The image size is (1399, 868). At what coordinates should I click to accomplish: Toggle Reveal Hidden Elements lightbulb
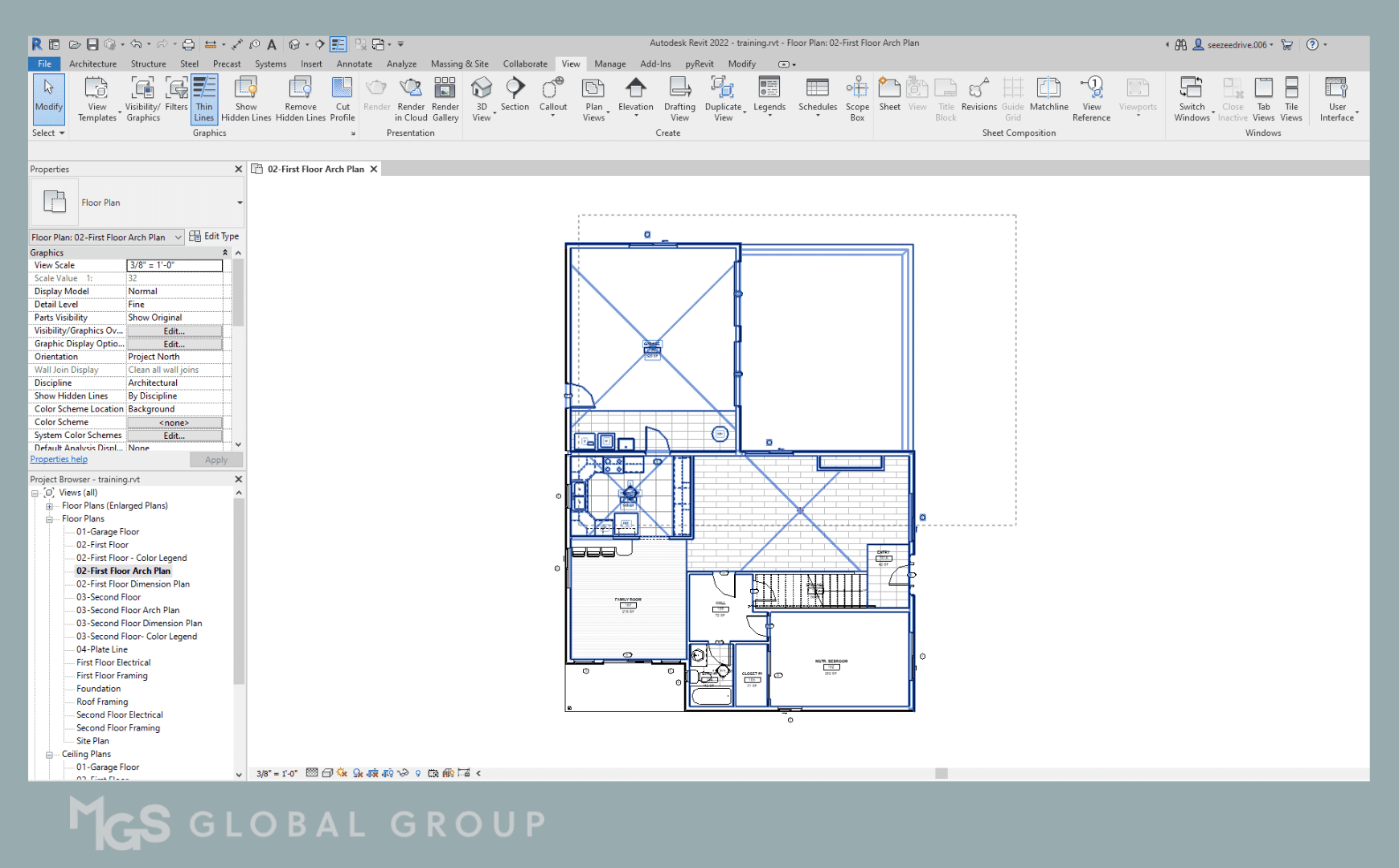pos(418,773)
